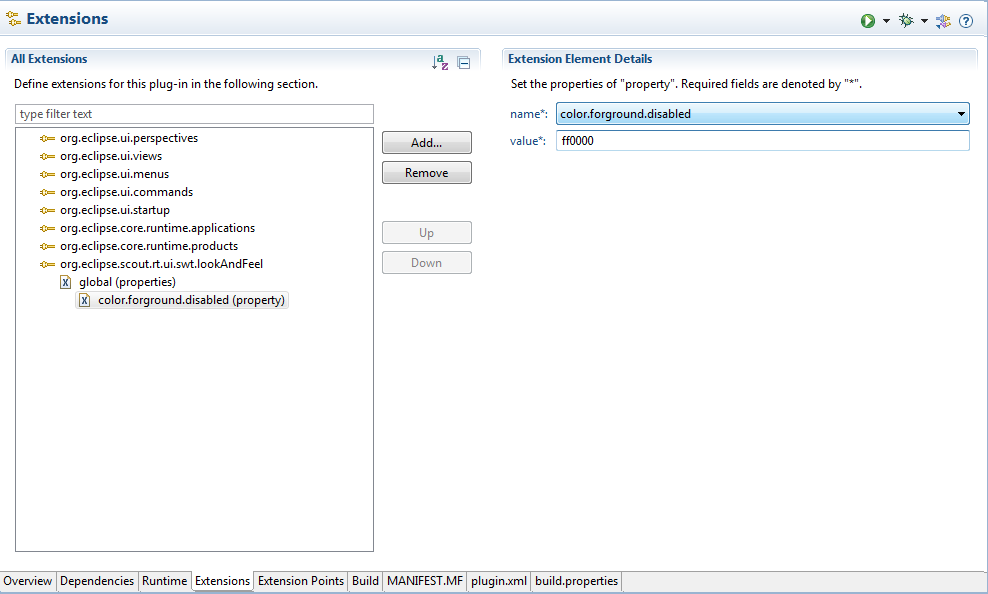The image size is (988, 594).
Task: Click the global (properties) element icon
Action: coord(66,282)
